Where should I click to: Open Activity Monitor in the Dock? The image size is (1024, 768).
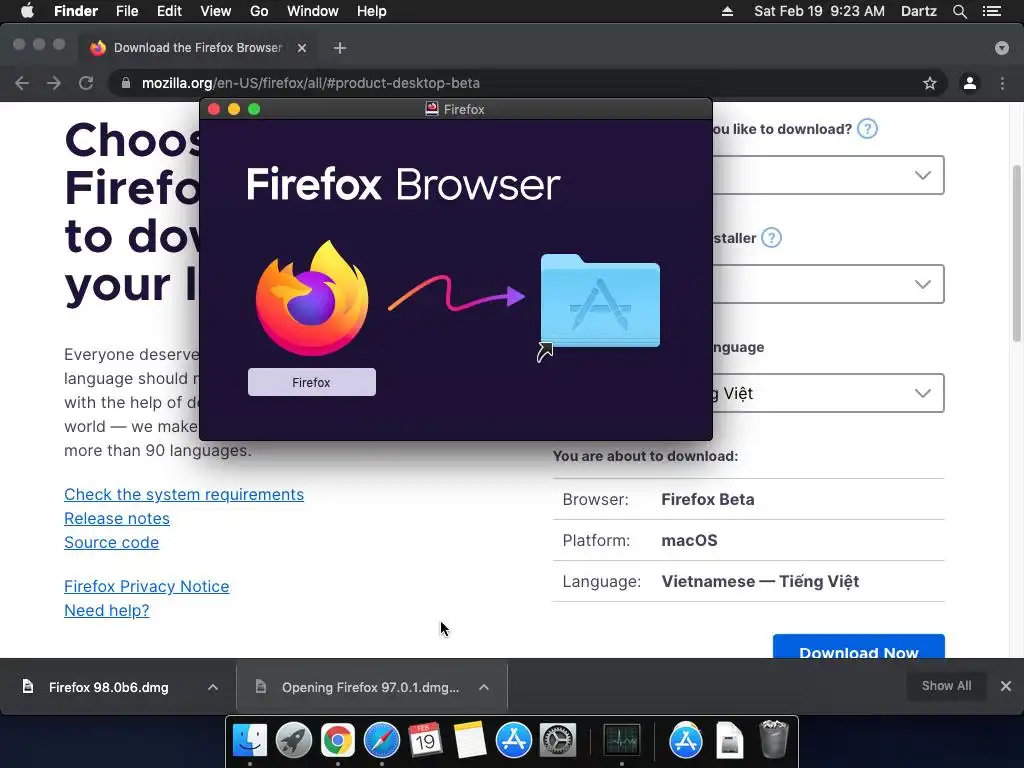click(622, 741)
